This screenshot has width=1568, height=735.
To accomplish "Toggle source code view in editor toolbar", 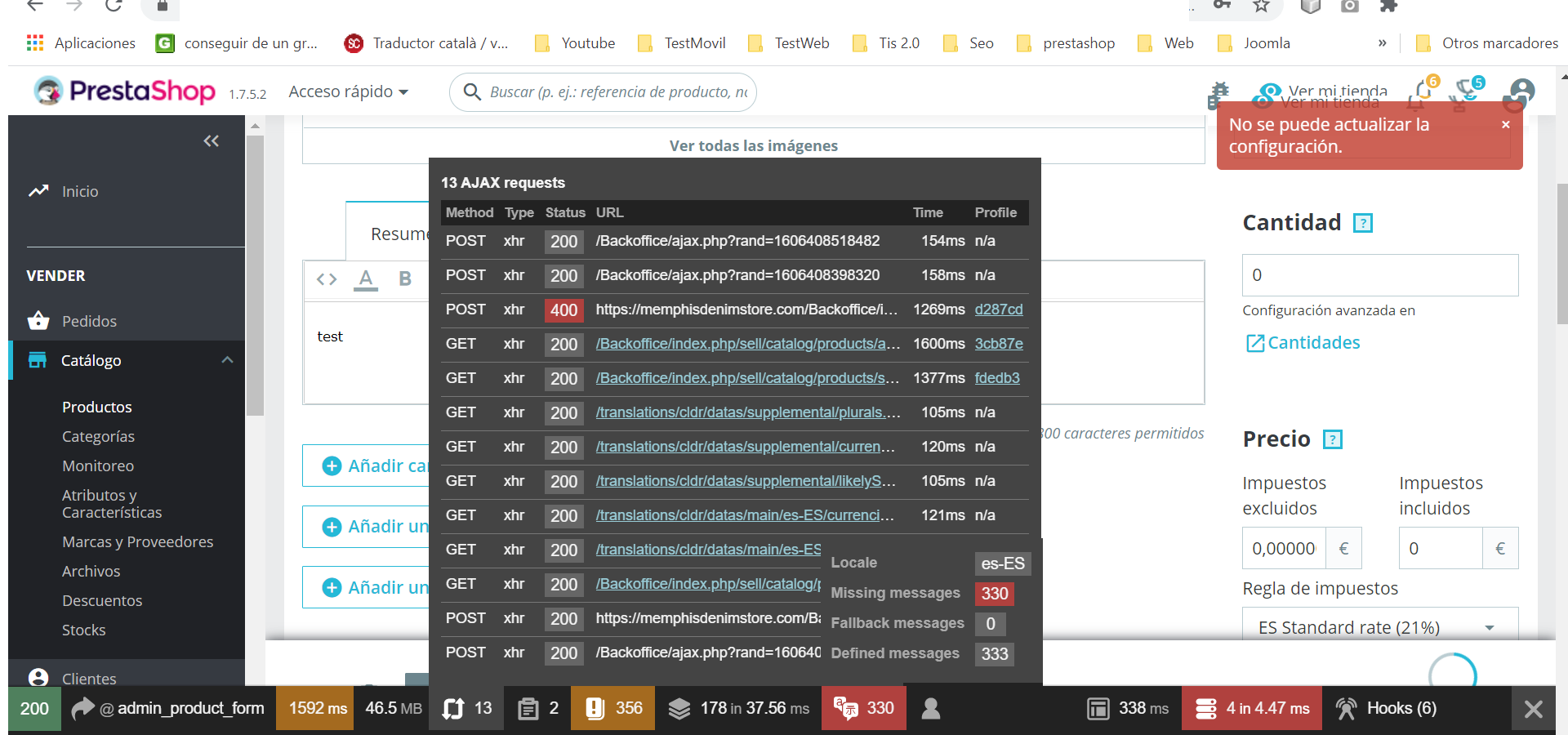I will pyautogui.click(x=327, y=279).
